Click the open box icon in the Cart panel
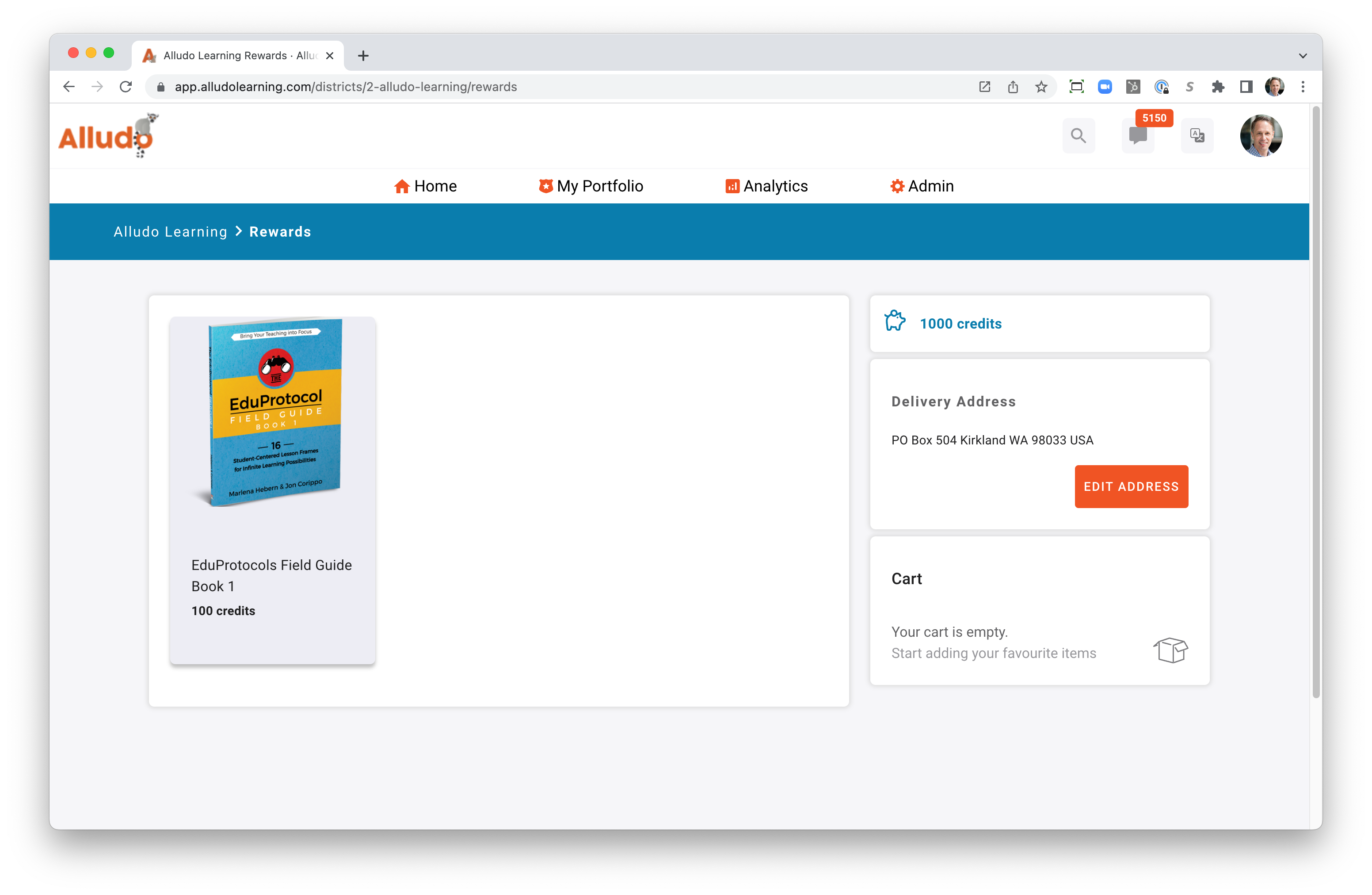The height and width of the screenshot is (895, 1372). click(1170, 650)
